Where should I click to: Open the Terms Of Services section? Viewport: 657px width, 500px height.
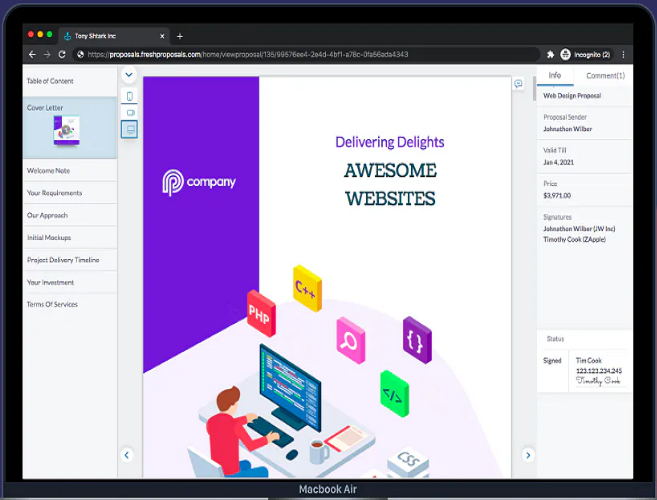point(52,304)
